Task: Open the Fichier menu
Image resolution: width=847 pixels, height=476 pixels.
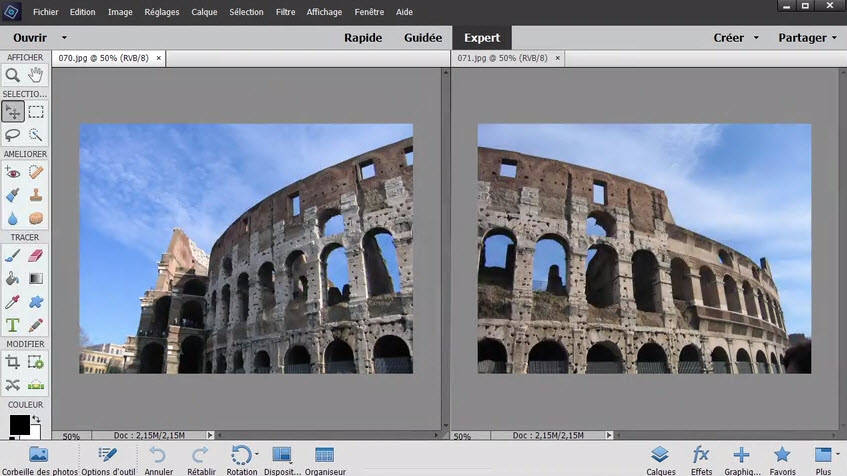Action: [45, 12]
